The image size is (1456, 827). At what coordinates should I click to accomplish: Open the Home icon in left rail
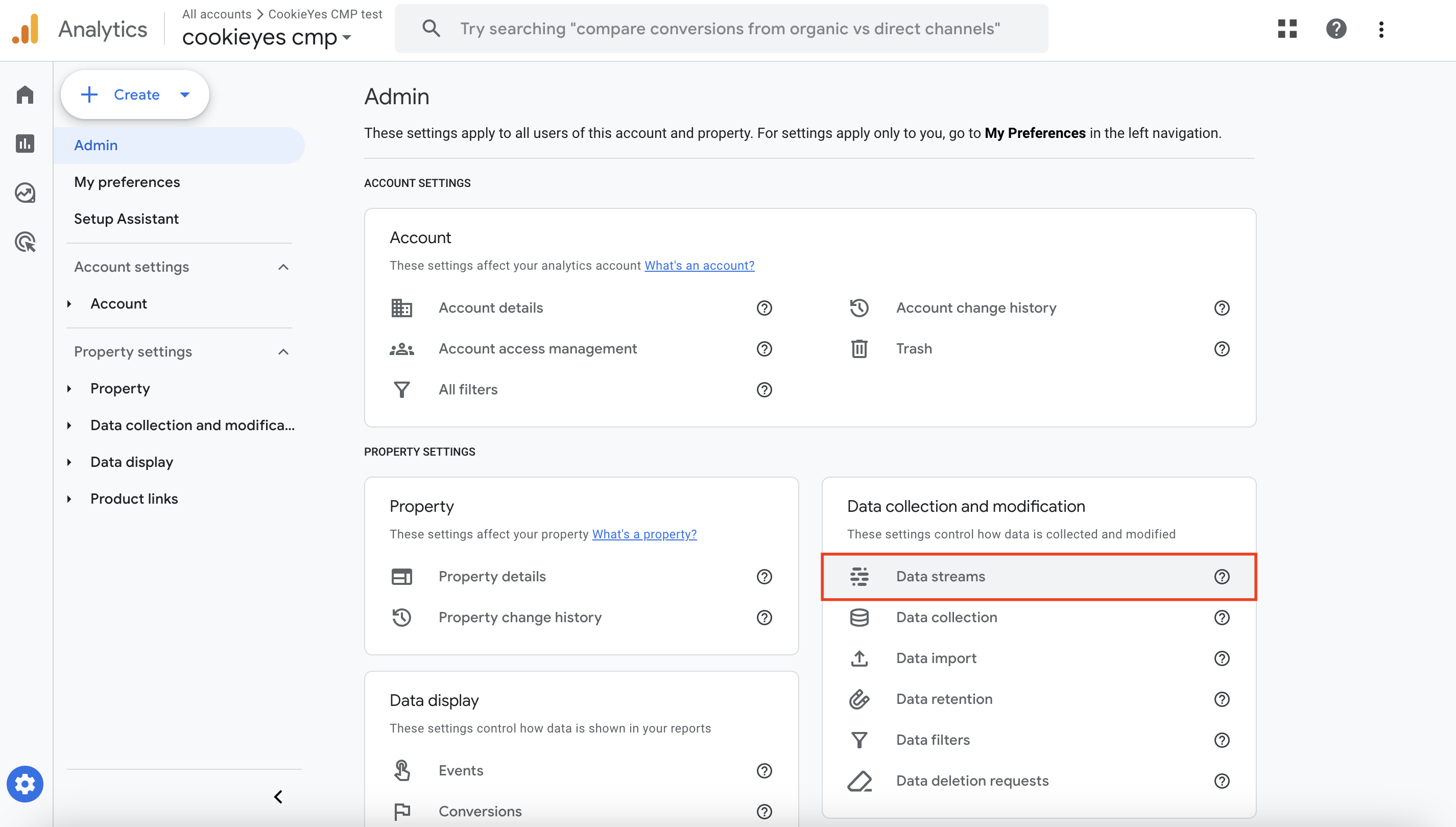point(25,94)
